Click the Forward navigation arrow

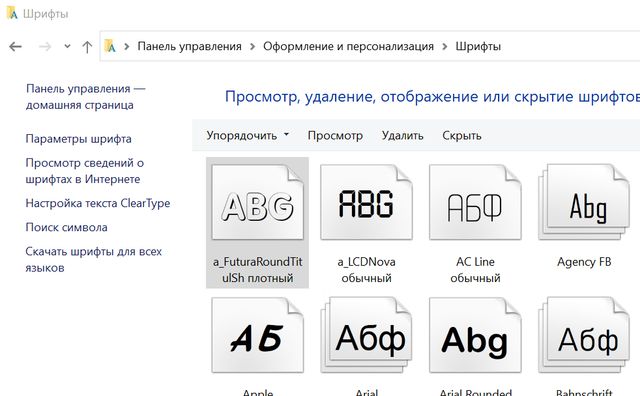pyautogui.click(x=45, y=47)
